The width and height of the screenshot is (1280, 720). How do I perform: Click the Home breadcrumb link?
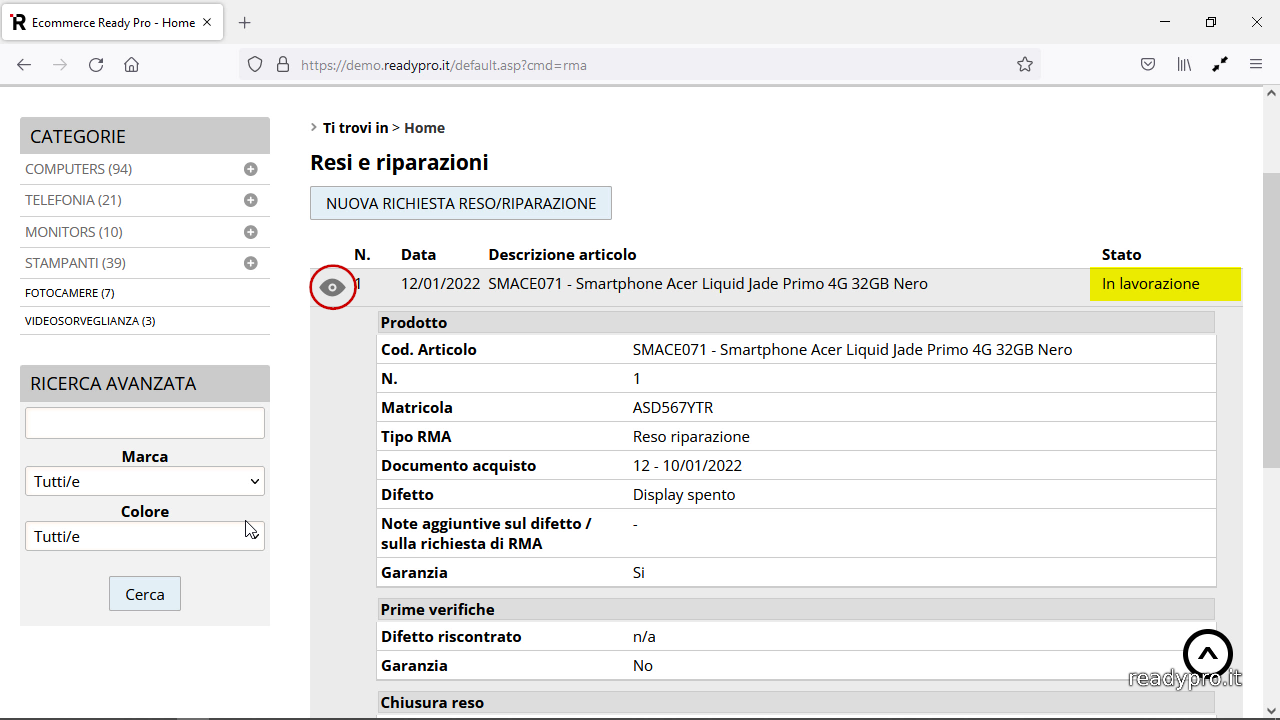(x=425, y=128)
